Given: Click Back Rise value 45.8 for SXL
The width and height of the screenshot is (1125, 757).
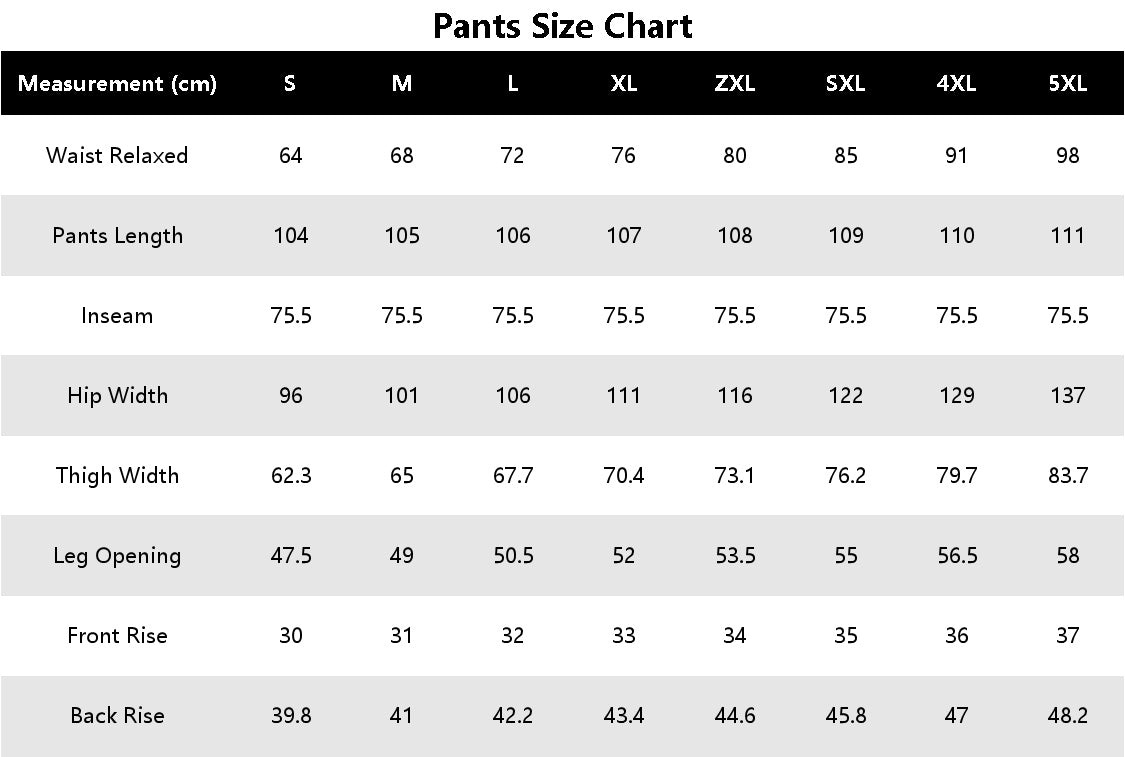Looking at the screenshot, I should click(846, 716).
